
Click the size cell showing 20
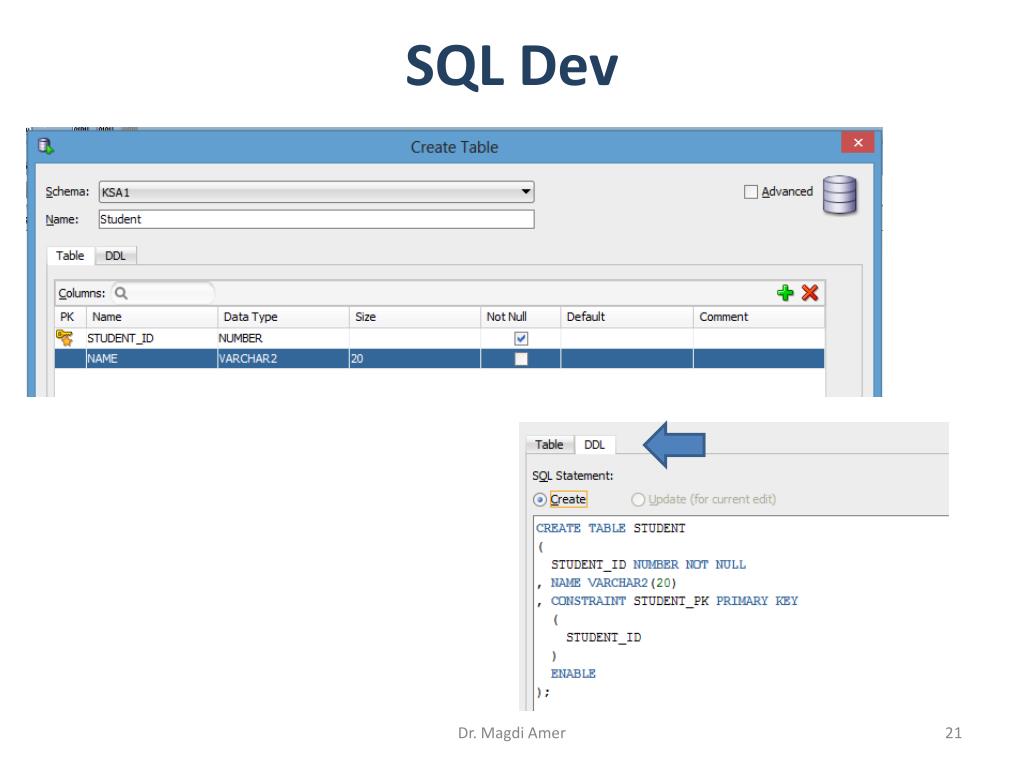click(x=415, y=359)
